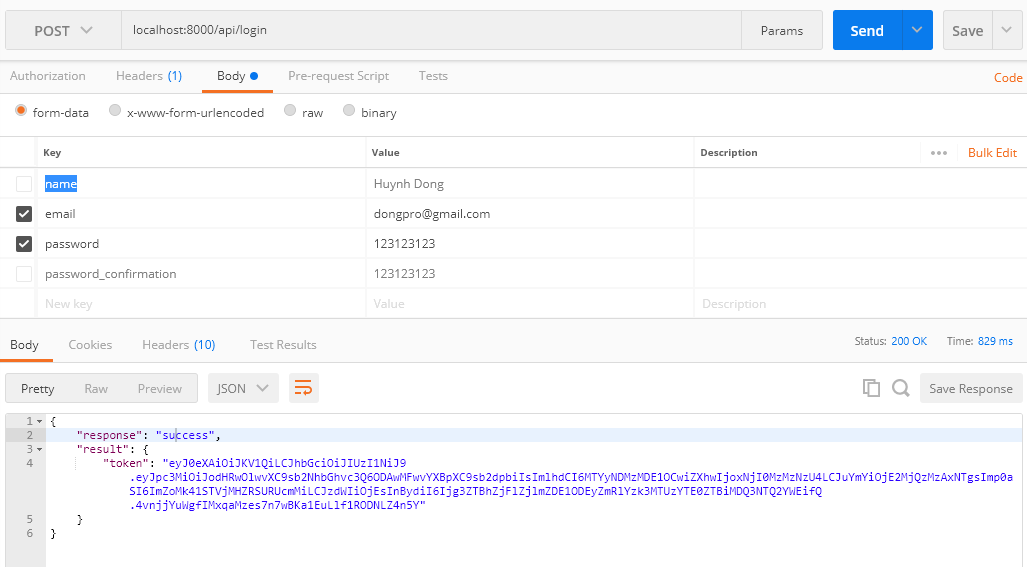The width and height of the screenshot is (1027, 567).
Task: Click the Save Response button
Action: coord(971,388)
